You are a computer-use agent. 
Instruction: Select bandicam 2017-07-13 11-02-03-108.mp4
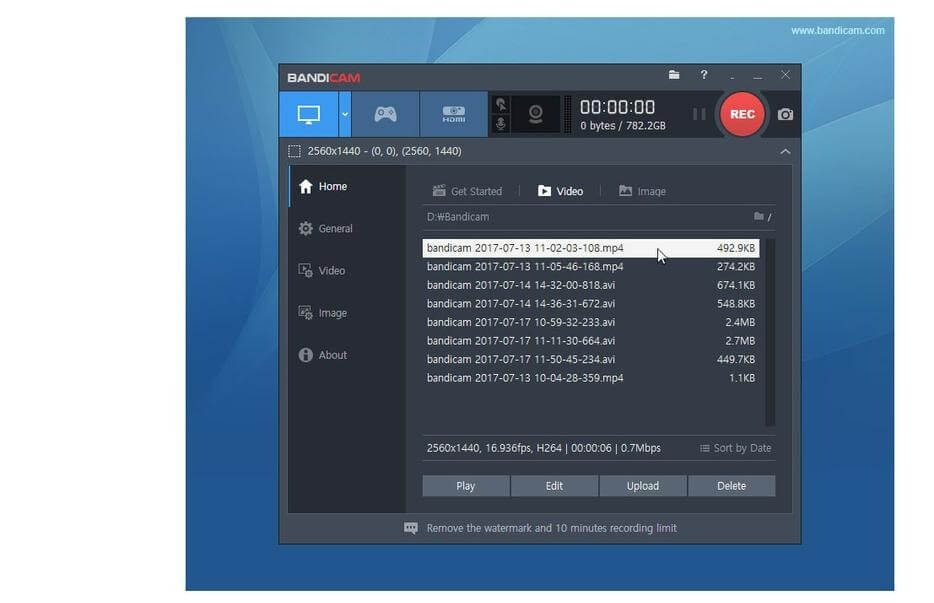coord(591,248)
